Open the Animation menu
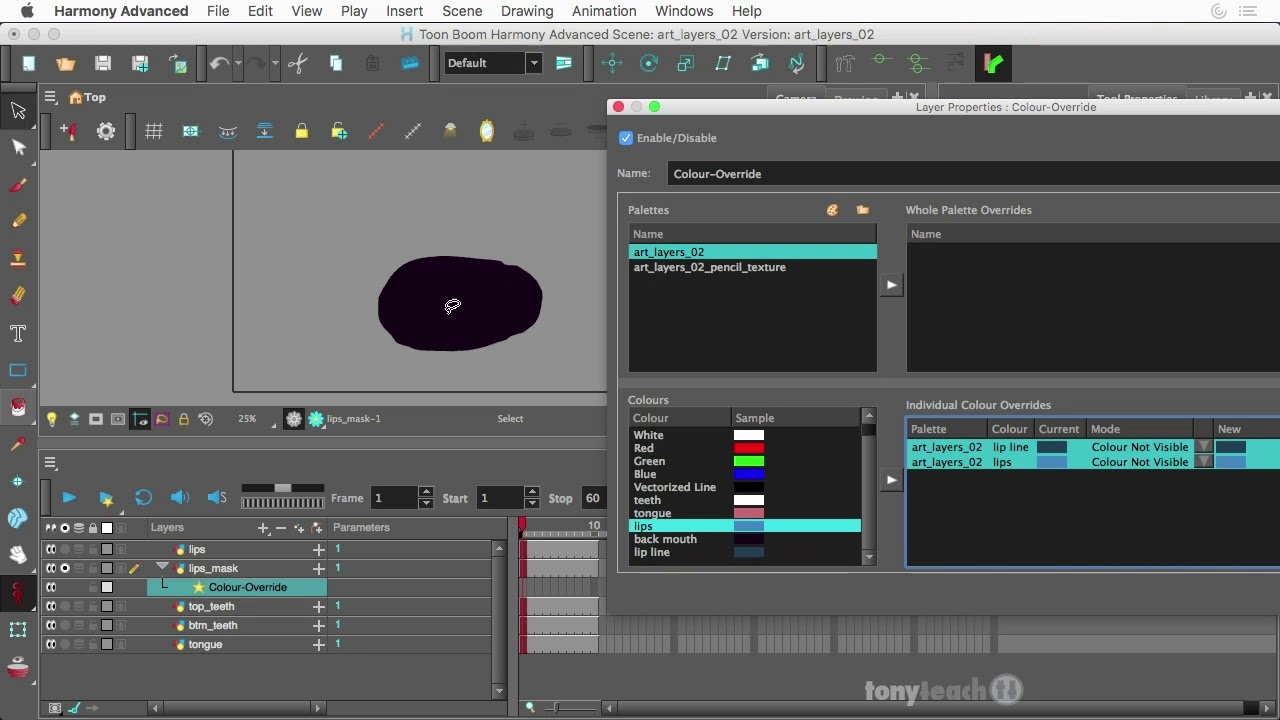 (604, 11)
